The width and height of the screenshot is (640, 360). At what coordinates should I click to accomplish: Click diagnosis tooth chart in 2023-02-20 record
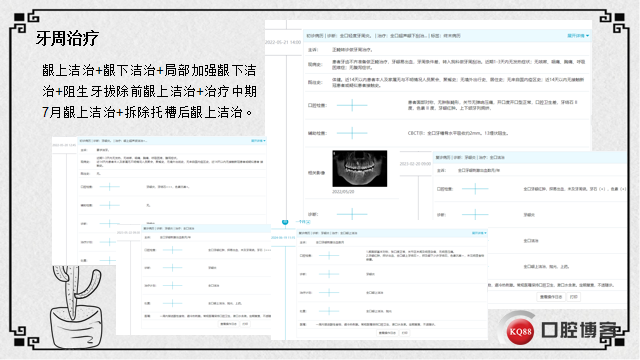pos(475,214)
